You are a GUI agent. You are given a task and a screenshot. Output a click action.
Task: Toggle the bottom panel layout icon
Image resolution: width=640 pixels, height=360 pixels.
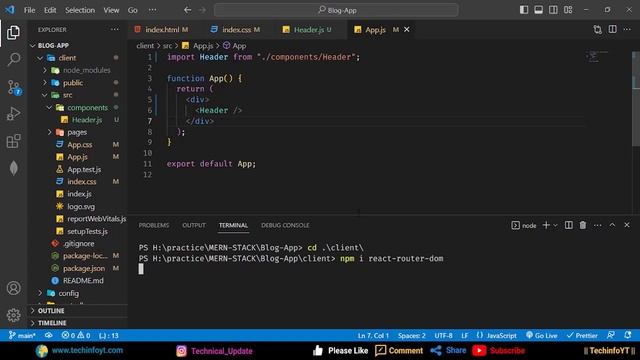(x=539, y=10)
